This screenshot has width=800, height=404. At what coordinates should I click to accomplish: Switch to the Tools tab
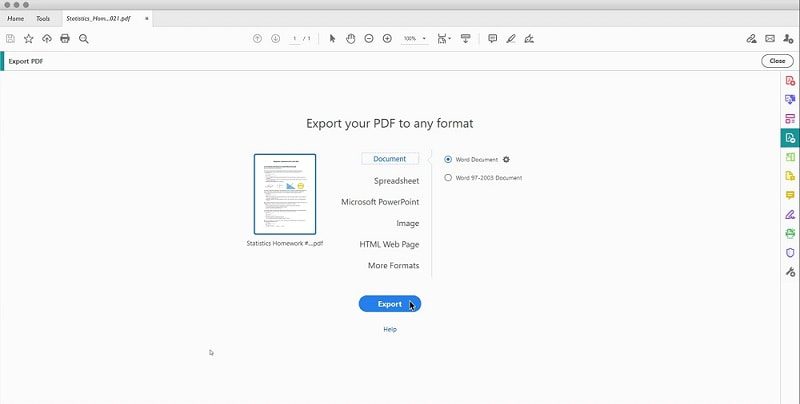[x=43, y=19]
